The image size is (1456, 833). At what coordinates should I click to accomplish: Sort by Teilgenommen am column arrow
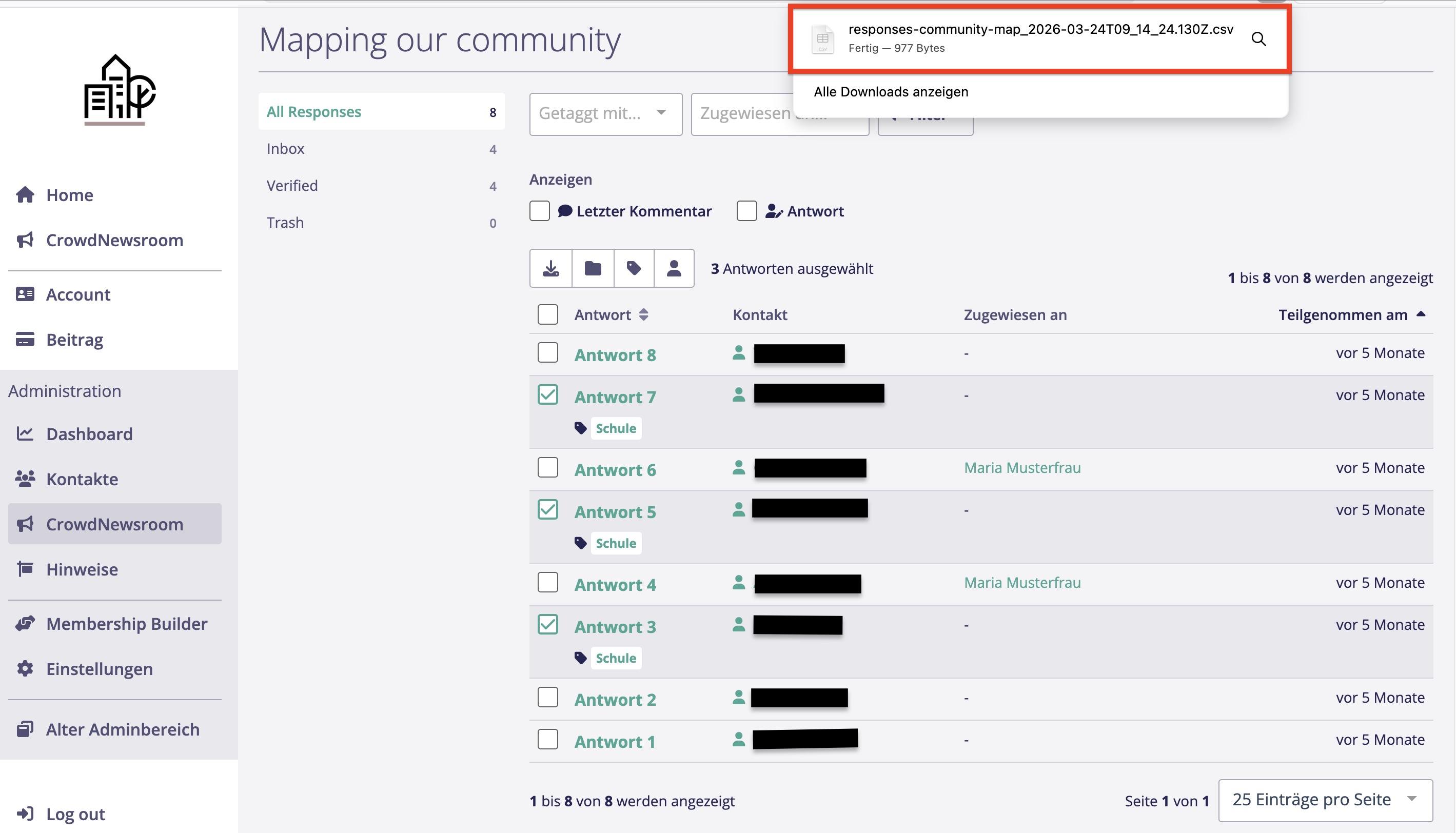pyautogui.click(x=1421, y=314)
